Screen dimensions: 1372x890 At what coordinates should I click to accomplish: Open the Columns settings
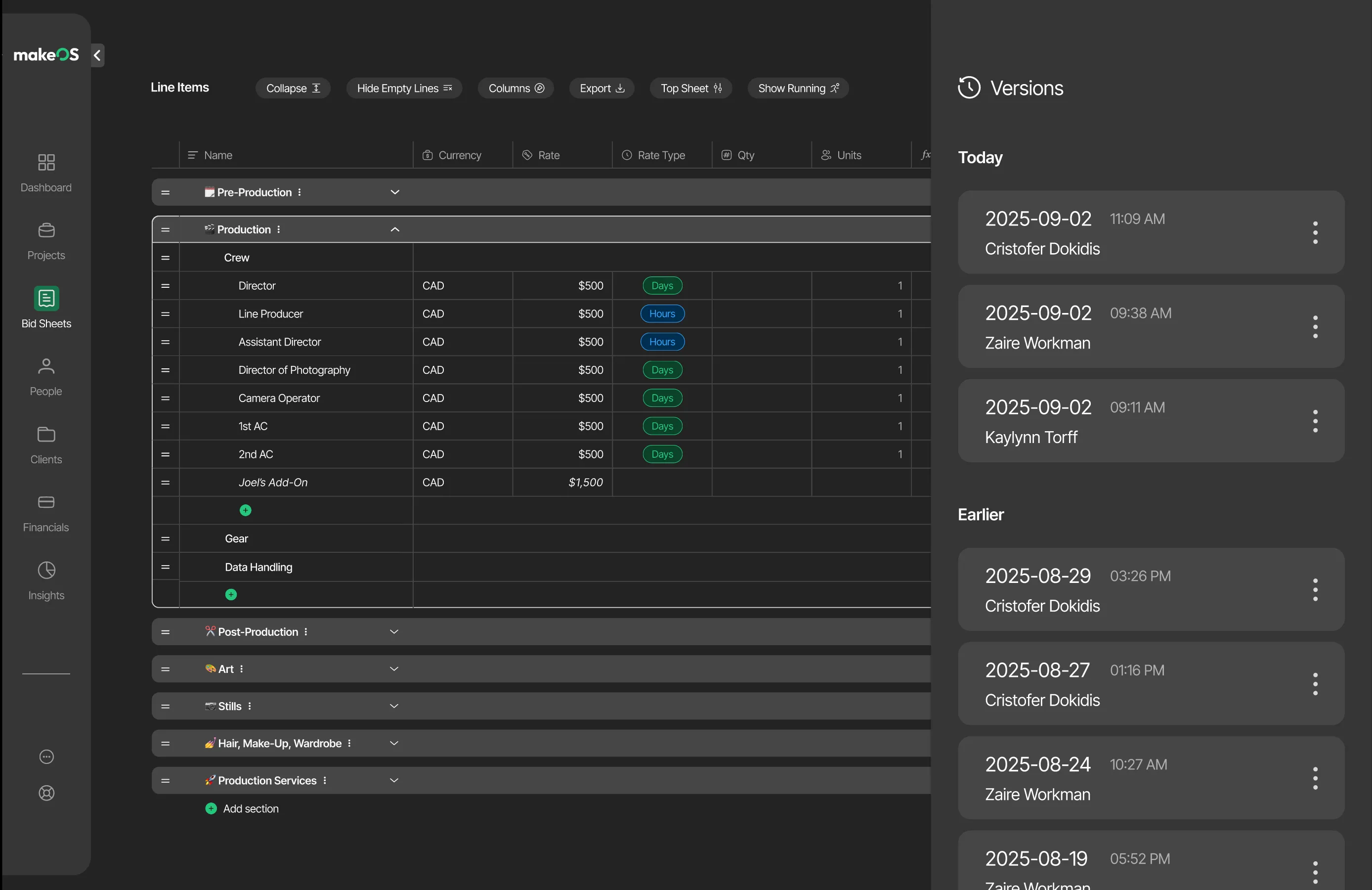coord(516,88)
